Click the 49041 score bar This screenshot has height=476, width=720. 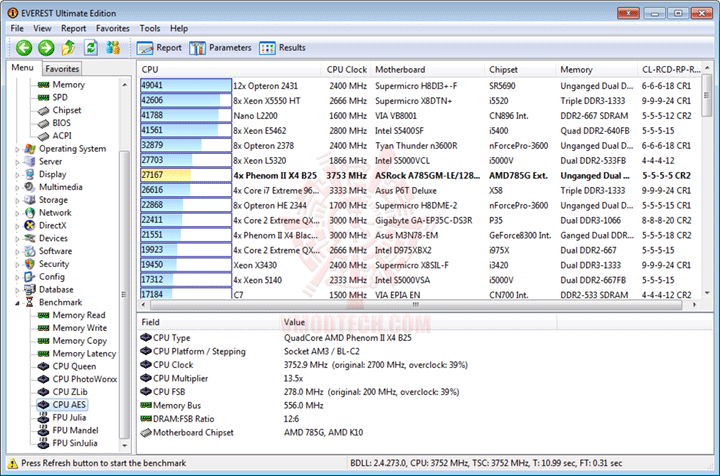[186, 86]
